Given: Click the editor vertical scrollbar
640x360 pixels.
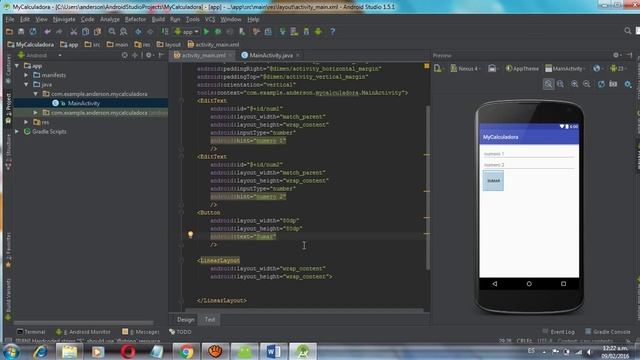Looking at the screenshot, I should (428, 188).
